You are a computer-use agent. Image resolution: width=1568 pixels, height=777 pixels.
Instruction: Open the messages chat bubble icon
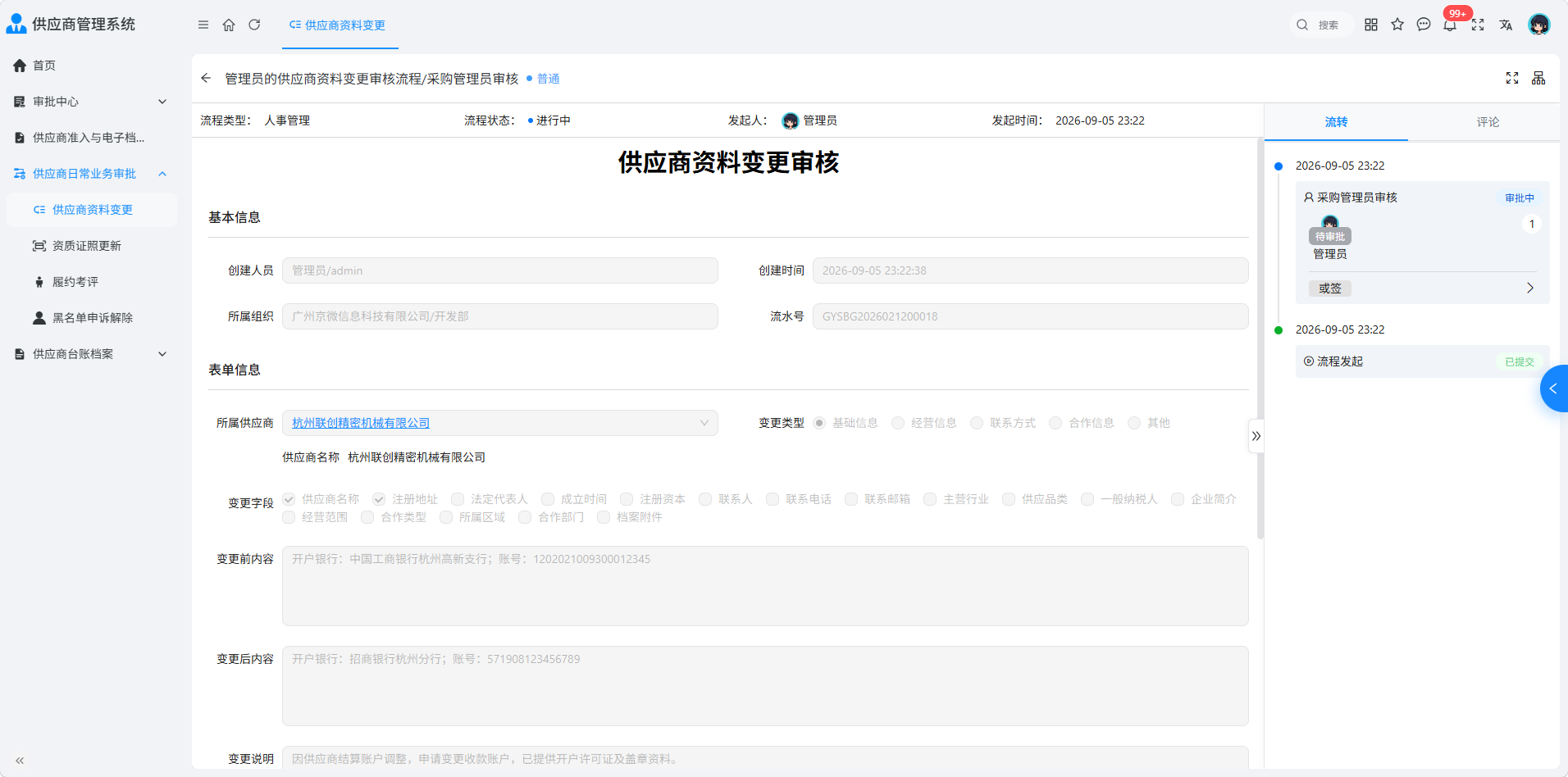1424,25
